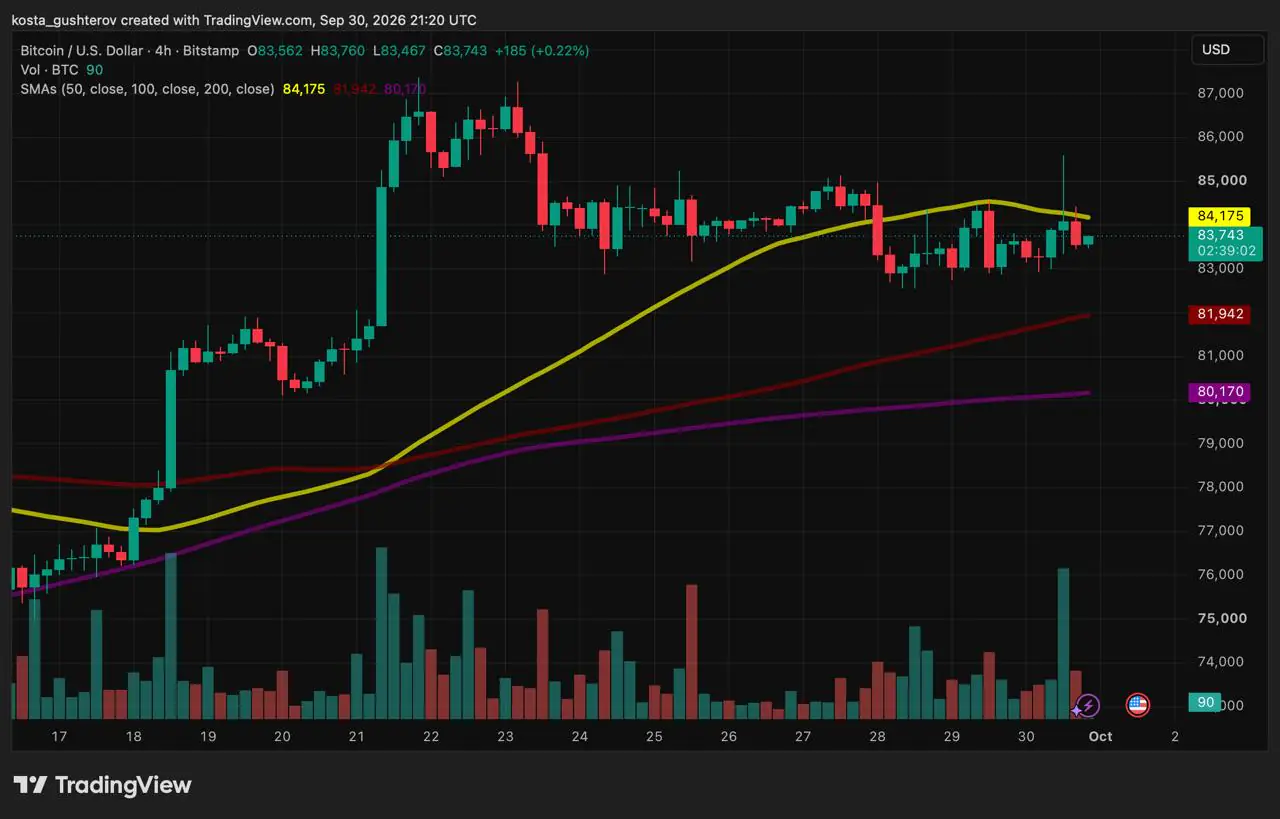Click the date 24 on the time axis
Screen dimensions: 1280x819
click(580, 737)
